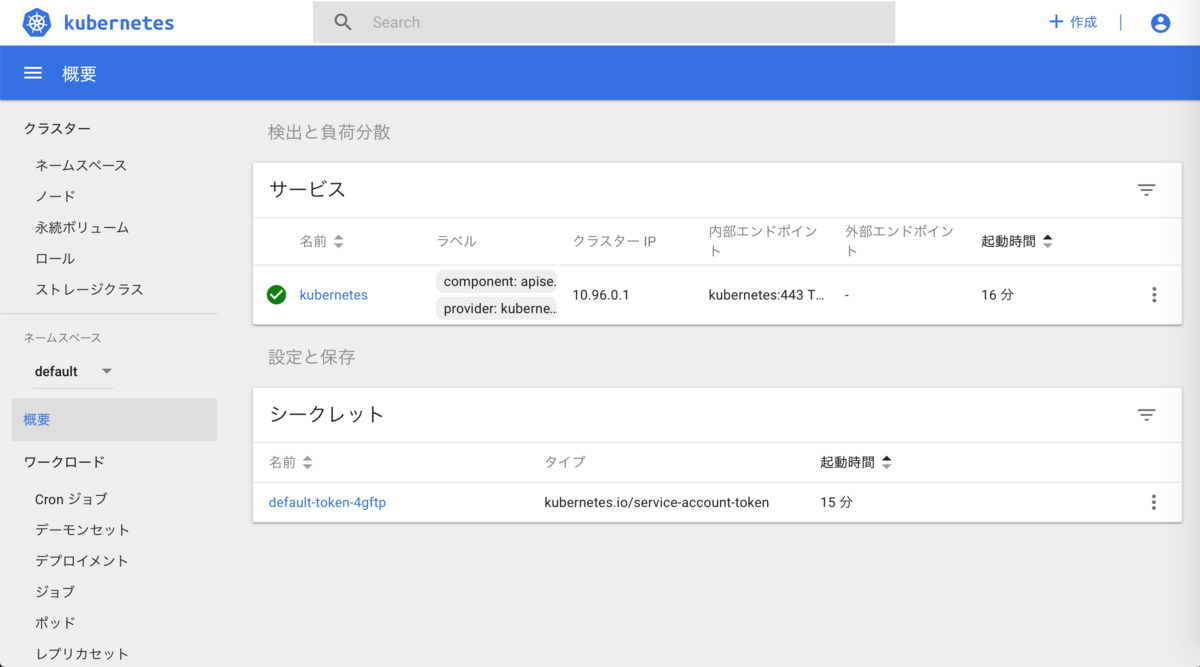
Task: Click the search magnifier icon
Action: (x=343, y=22)
